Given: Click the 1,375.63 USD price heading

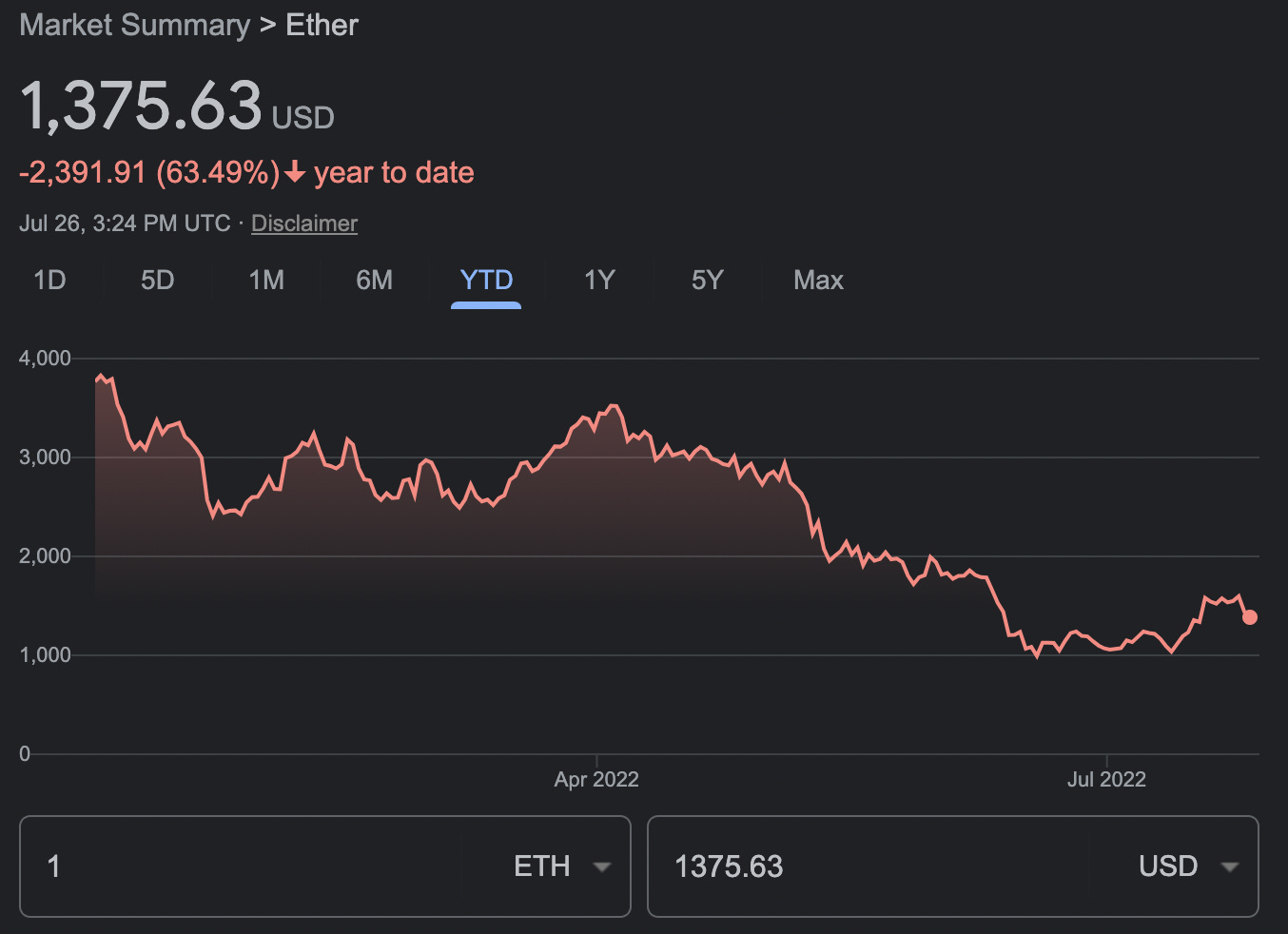Looking at the screenshot, I should pos(177,105).
